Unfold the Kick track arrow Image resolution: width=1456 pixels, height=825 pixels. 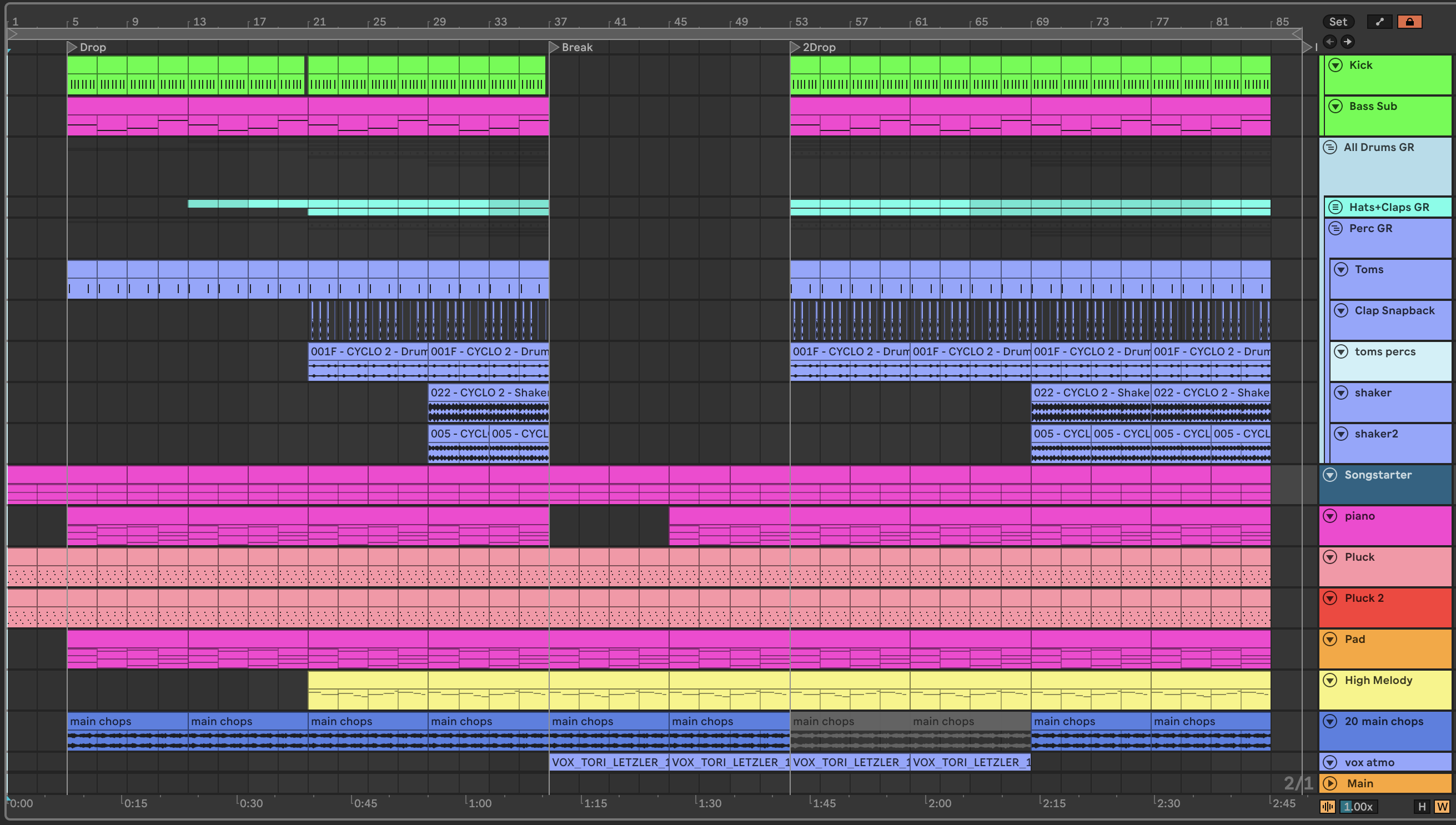(x=1335, y=65)
